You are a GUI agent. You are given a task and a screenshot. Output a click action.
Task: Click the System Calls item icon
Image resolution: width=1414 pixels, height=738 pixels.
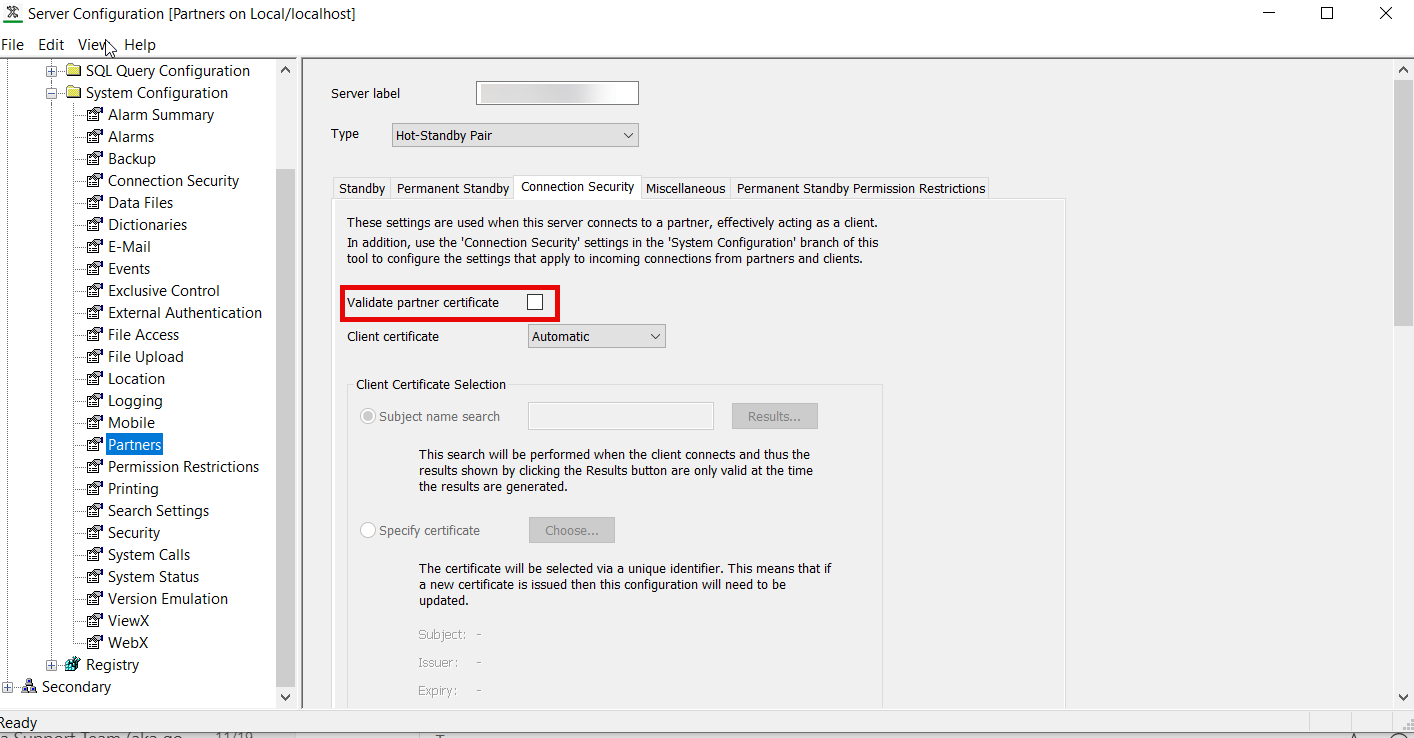coord(95,555)
